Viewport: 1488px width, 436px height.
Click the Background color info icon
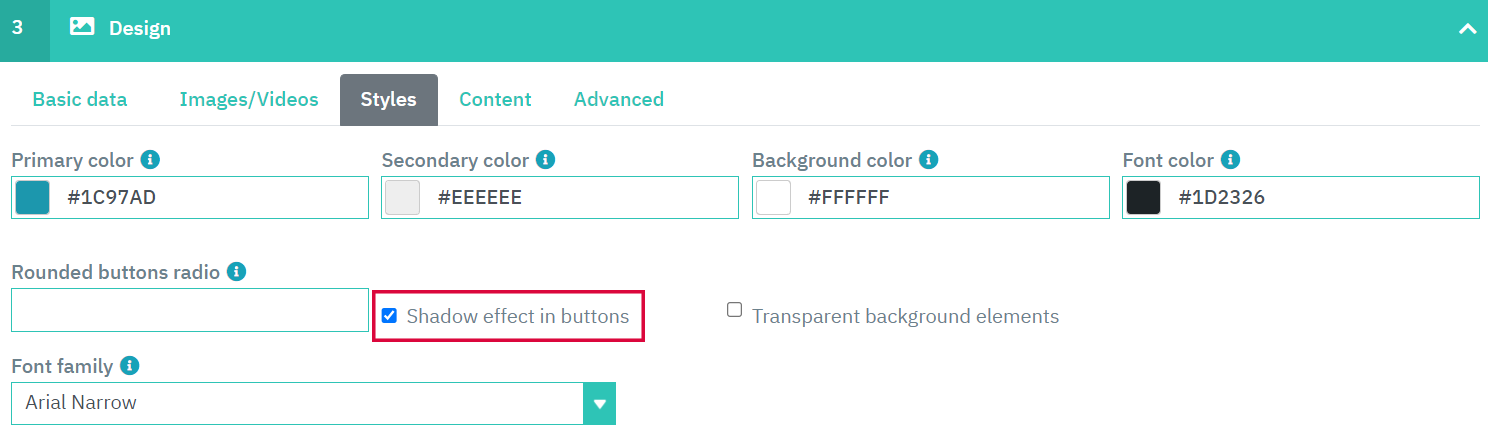[928, 160]
